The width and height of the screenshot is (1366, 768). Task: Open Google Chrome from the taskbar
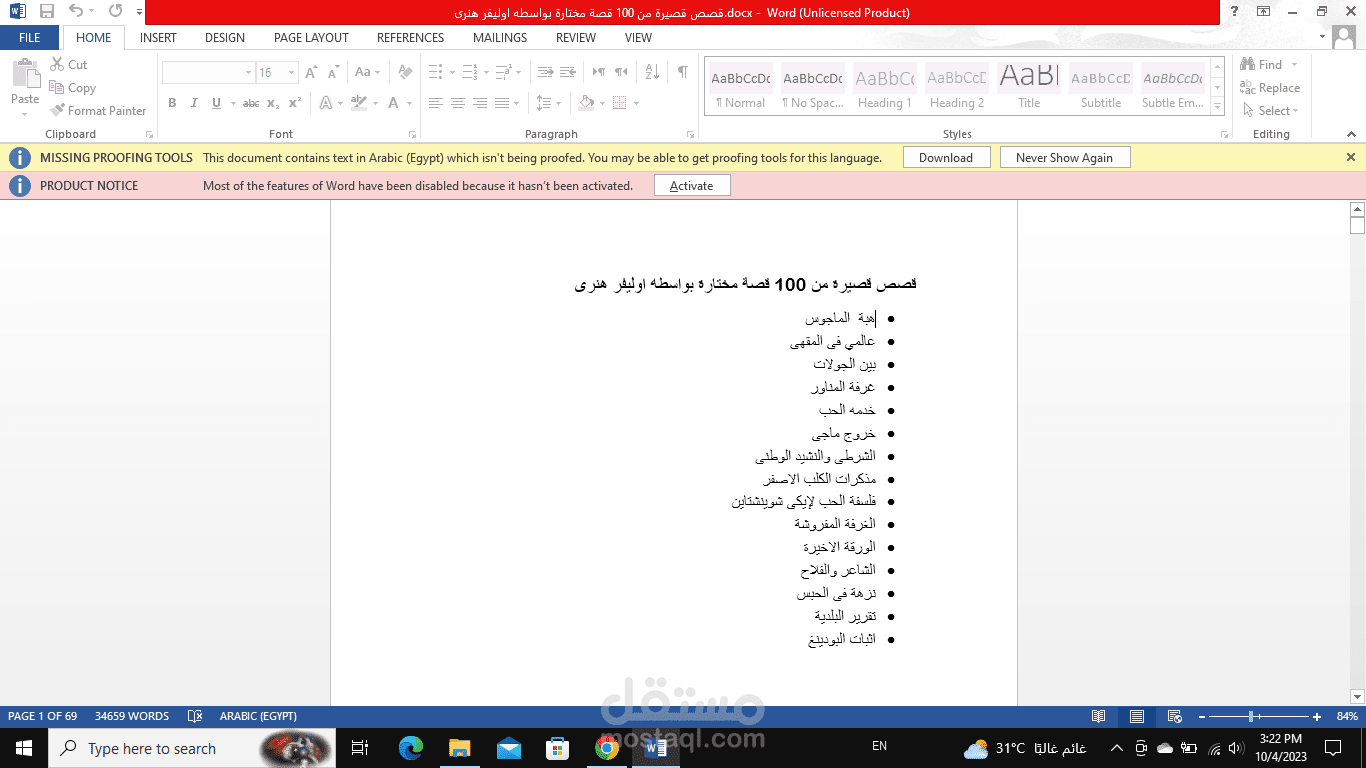coord(607,748)
